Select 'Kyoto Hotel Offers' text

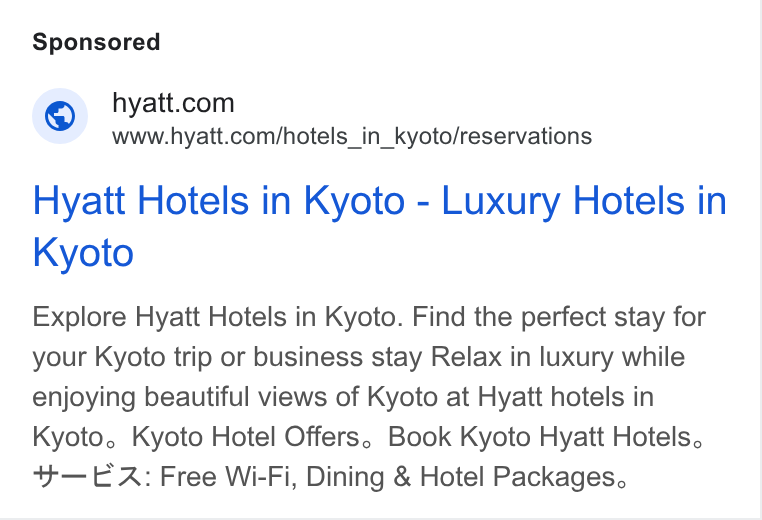tap(245, 436)
